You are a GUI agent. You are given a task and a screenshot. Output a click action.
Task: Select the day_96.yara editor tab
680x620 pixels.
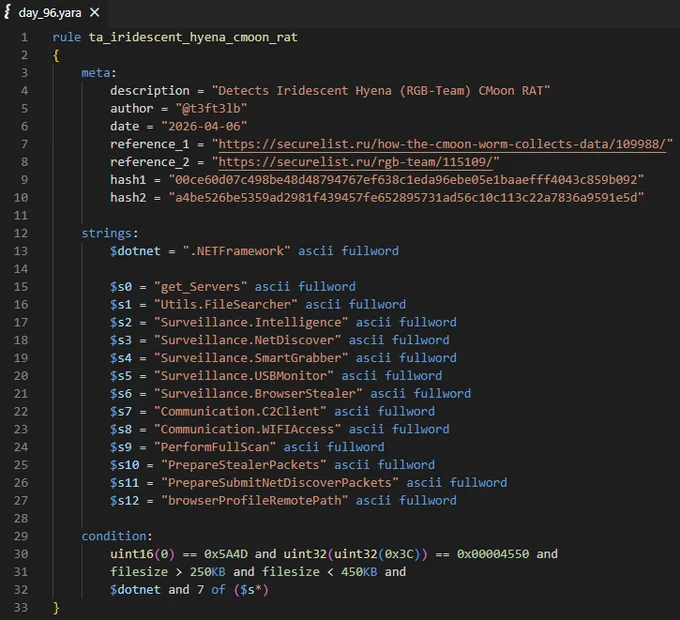[x=53, y=13]
